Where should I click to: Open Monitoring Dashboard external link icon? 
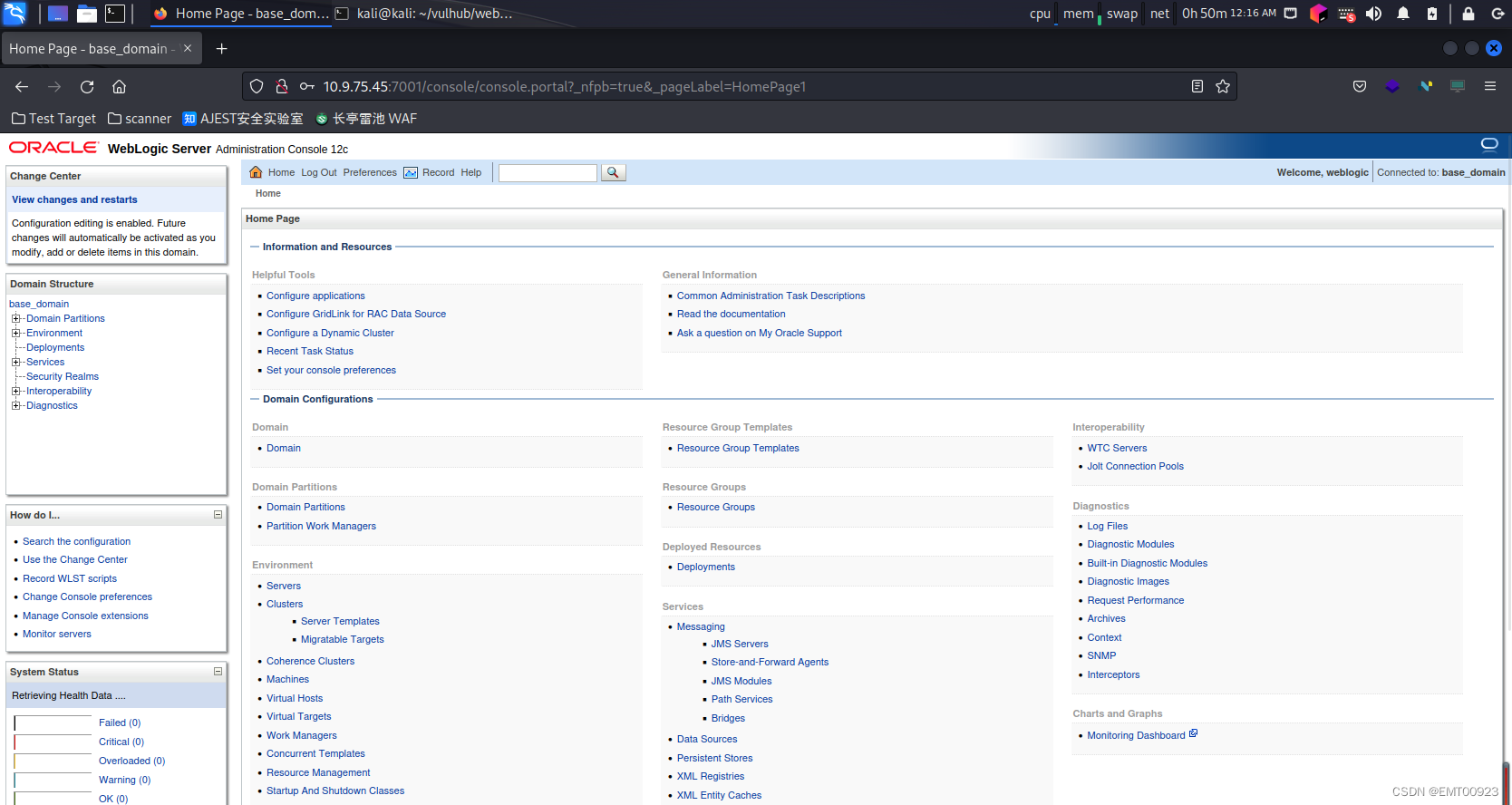click(1193, 733)
